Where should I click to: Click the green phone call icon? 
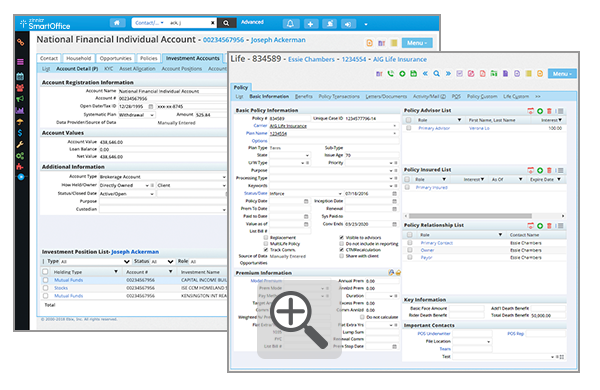390,73
